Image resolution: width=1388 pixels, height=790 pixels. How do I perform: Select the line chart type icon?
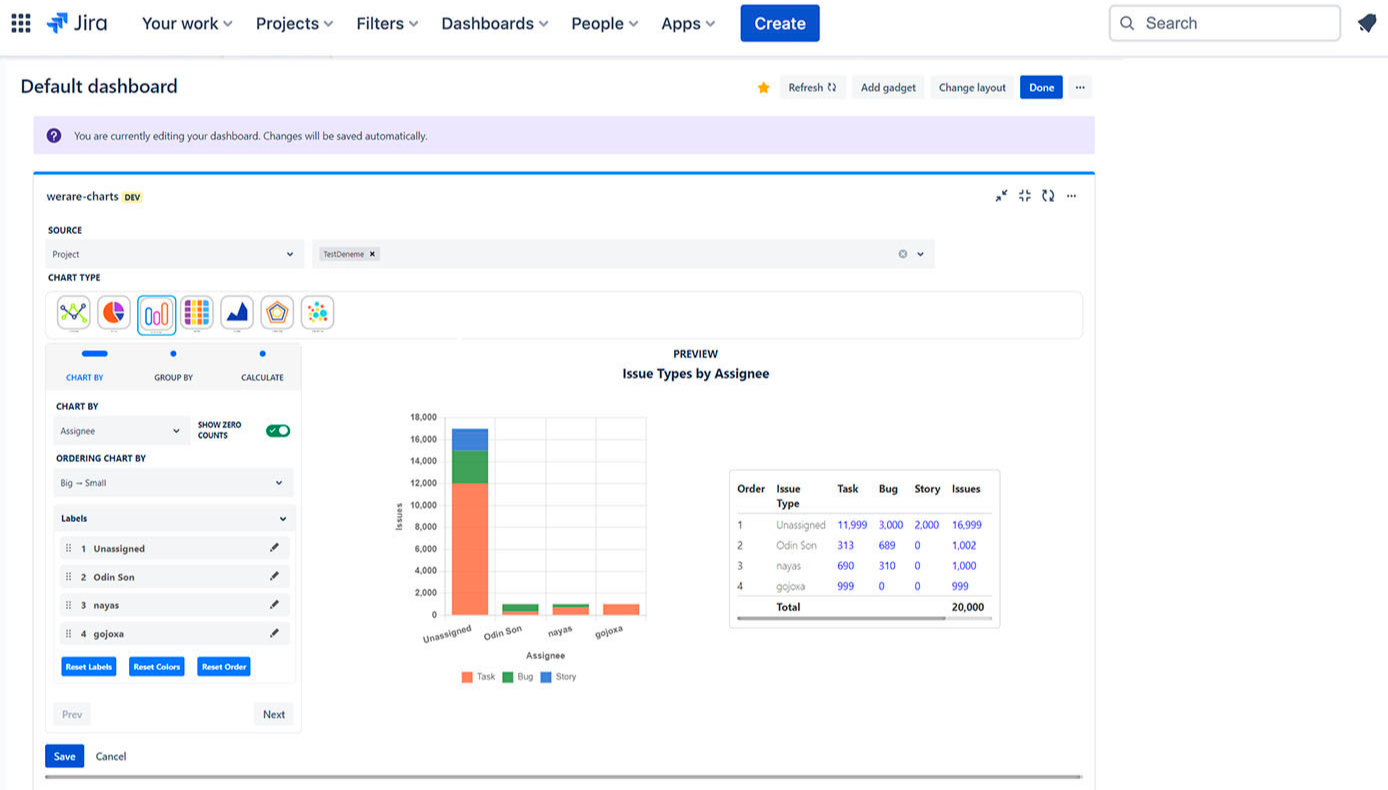point(73,313)
